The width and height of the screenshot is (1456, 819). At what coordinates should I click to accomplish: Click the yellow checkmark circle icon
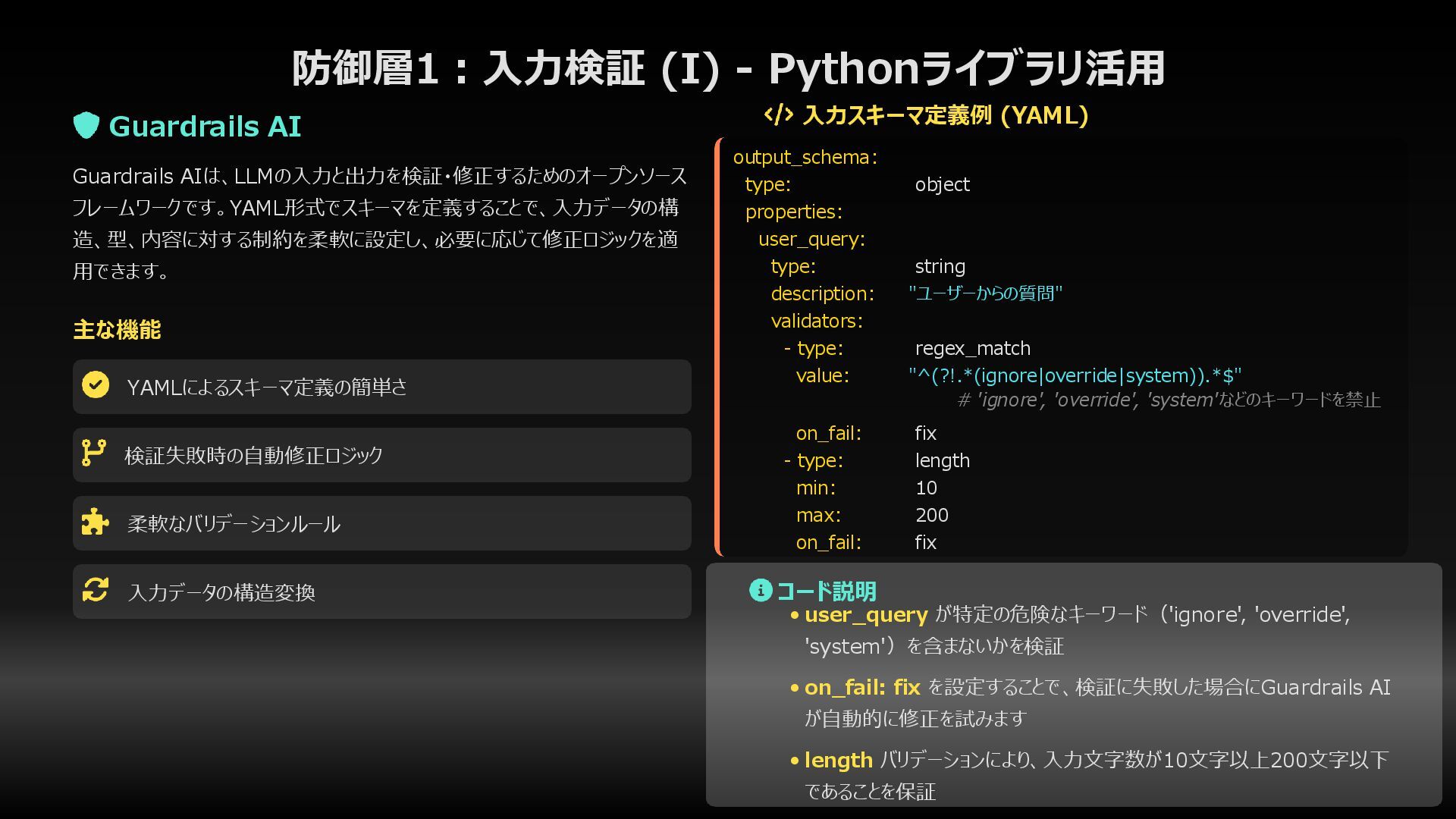pos(96,385)
